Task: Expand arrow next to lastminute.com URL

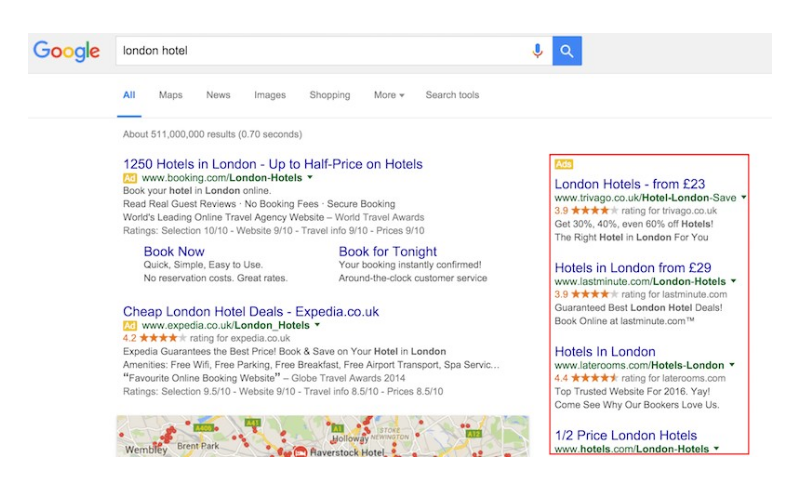Action: [734, 281]
